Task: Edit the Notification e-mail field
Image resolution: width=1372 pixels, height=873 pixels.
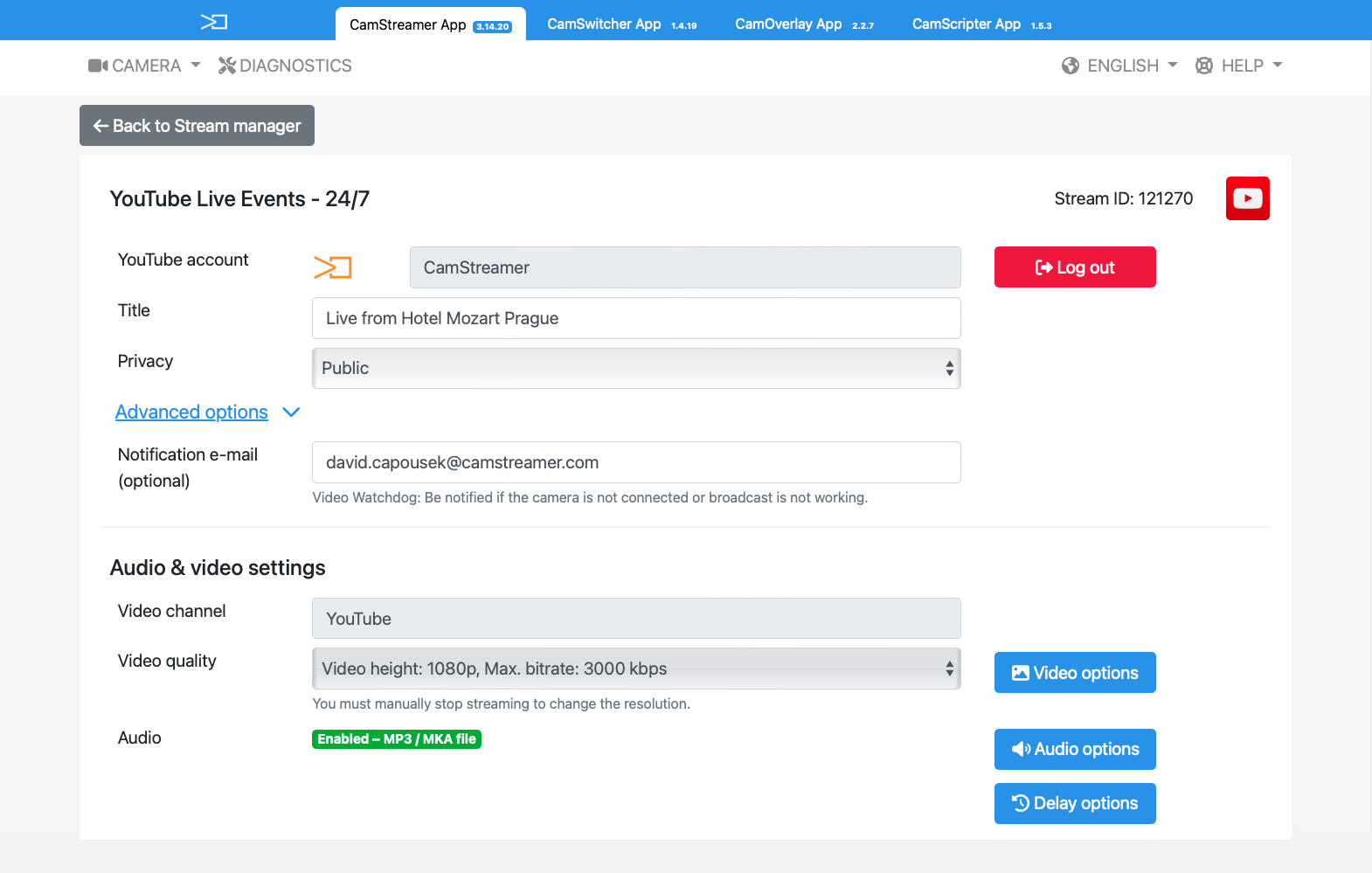Action: click(x=636, y=462)
